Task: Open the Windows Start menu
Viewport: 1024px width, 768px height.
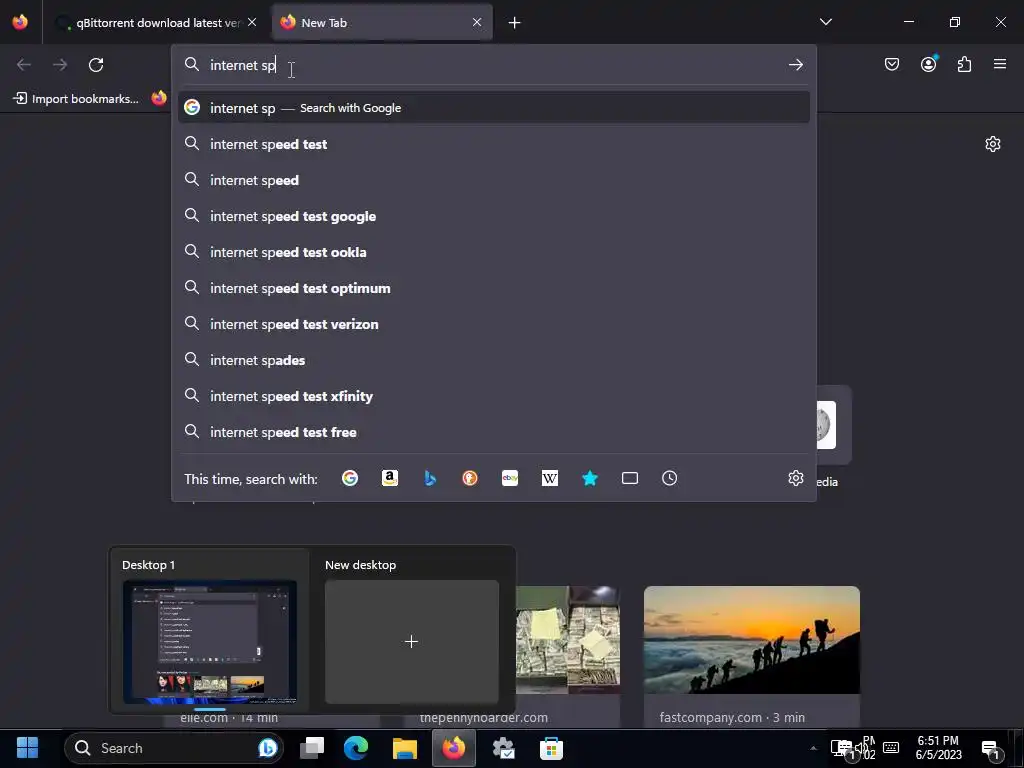Action: [x=27, y=748]
